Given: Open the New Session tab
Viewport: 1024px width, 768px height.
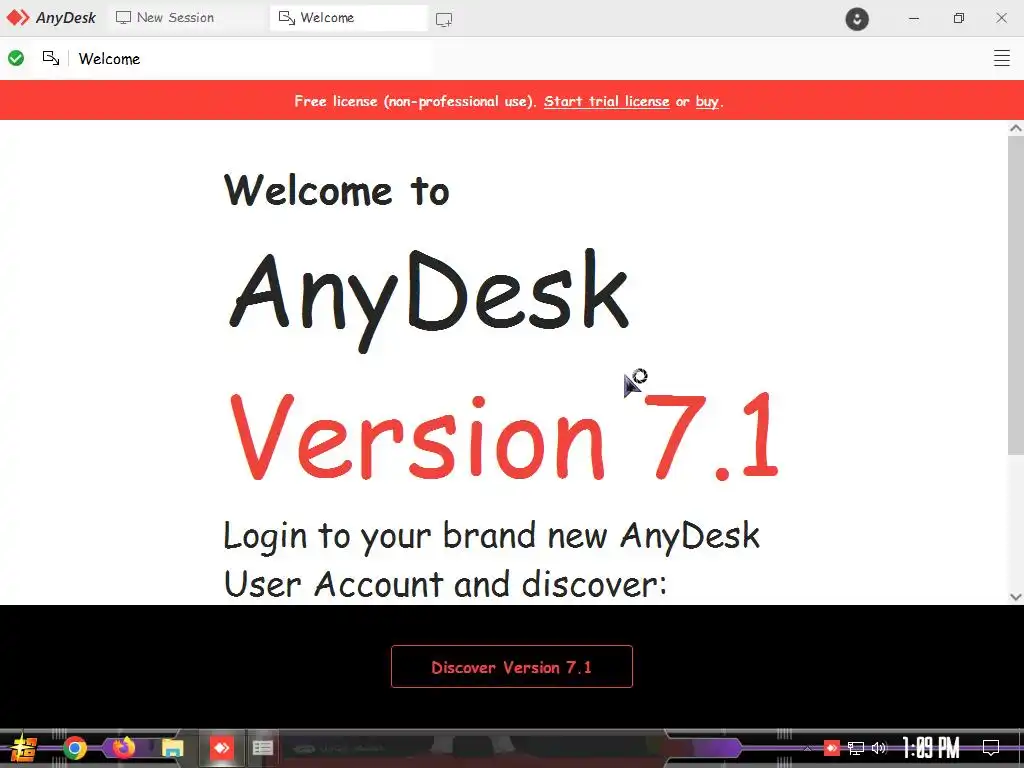Looking at the screenshot, I should coord(165,18).
